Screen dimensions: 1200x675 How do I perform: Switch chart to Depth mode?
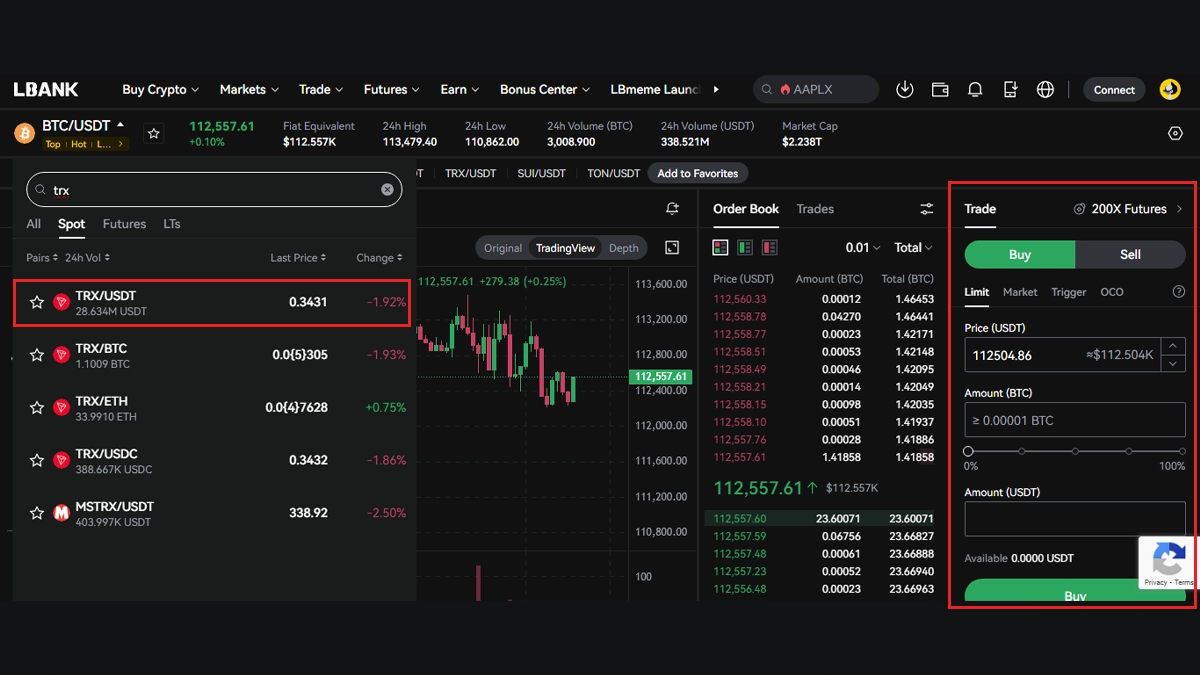623,248
